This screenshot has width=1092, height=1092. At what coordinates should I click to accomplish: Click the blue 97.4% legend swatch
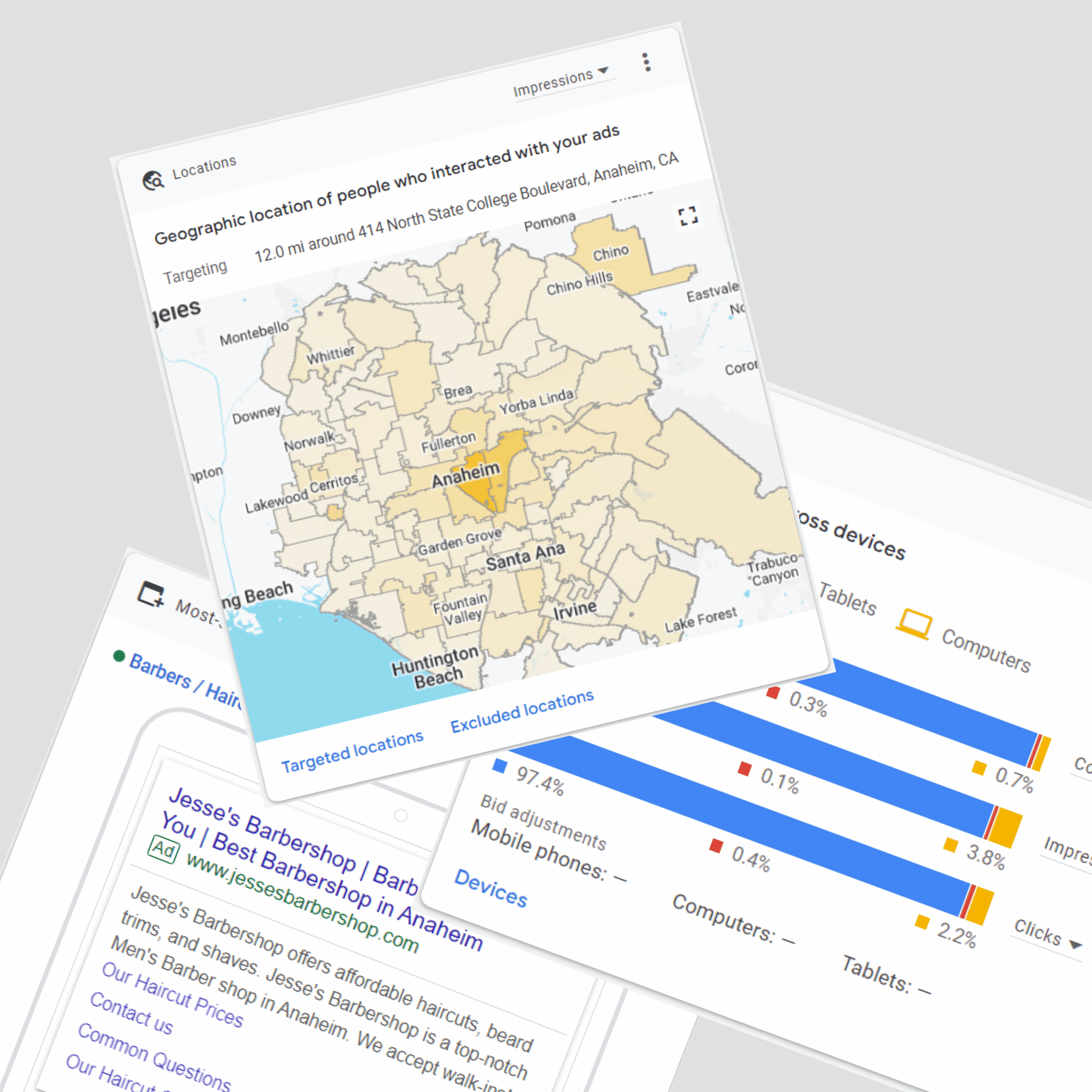[x=499, y=766]
